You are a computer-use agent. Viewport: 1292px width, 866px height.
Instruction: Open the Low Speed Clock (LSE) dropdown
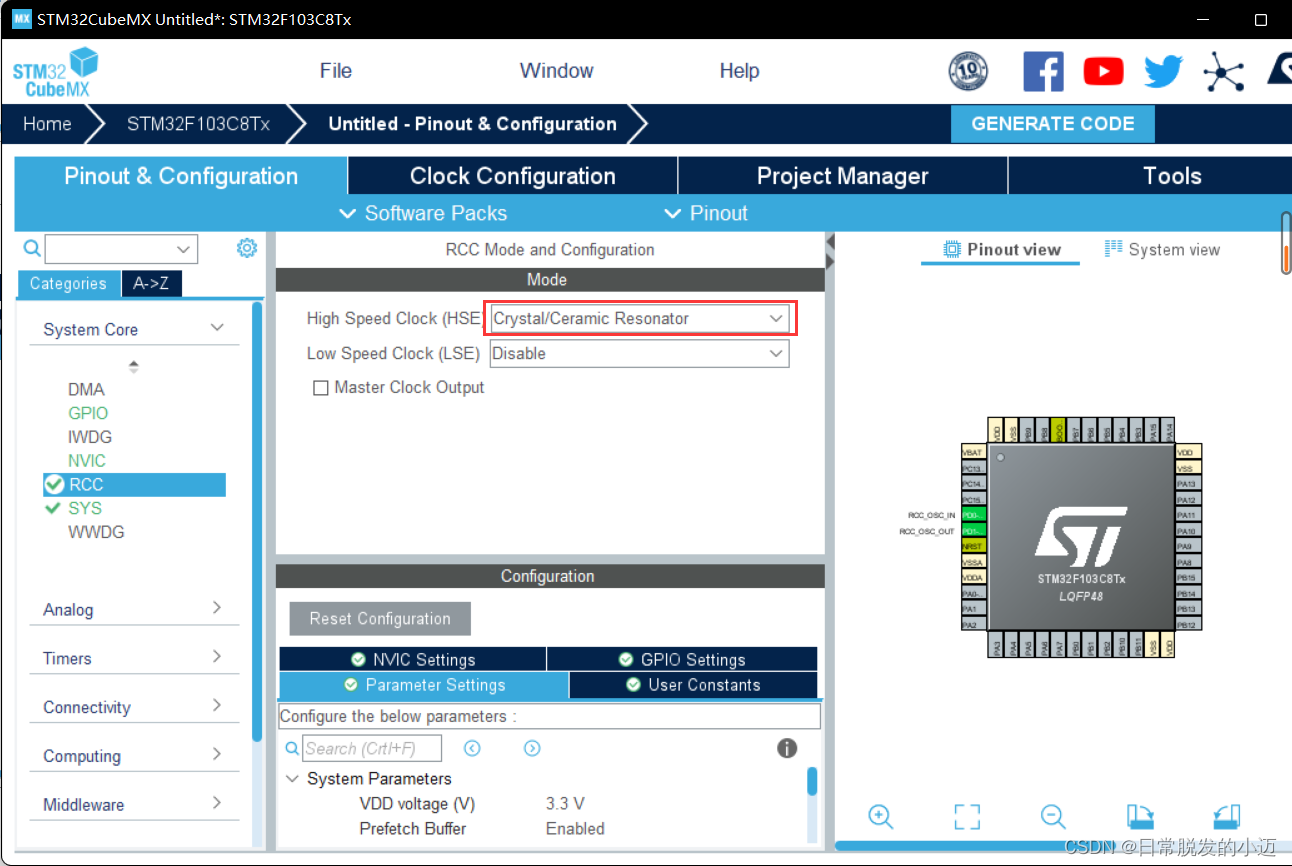tap(639, 354)
